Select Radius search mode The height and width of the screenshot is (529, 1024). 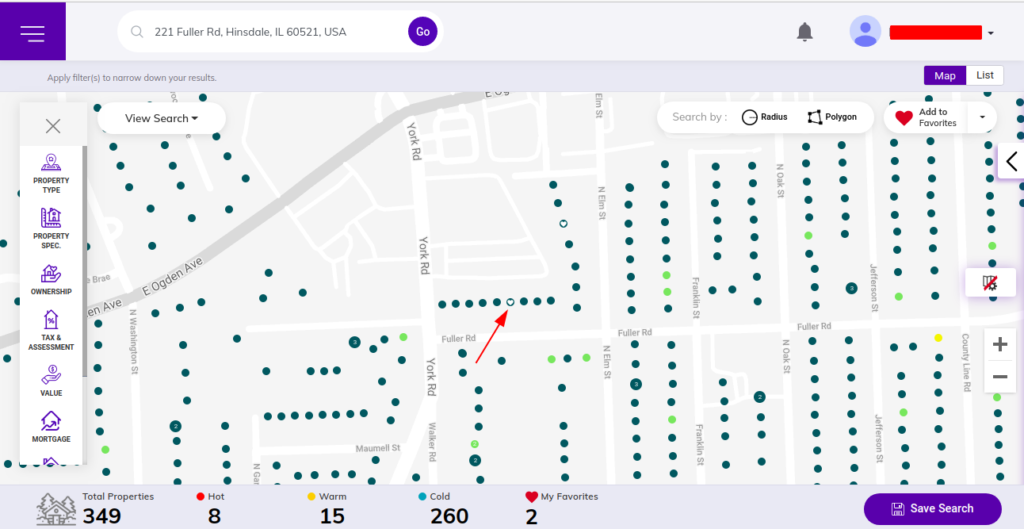(765, 117)
